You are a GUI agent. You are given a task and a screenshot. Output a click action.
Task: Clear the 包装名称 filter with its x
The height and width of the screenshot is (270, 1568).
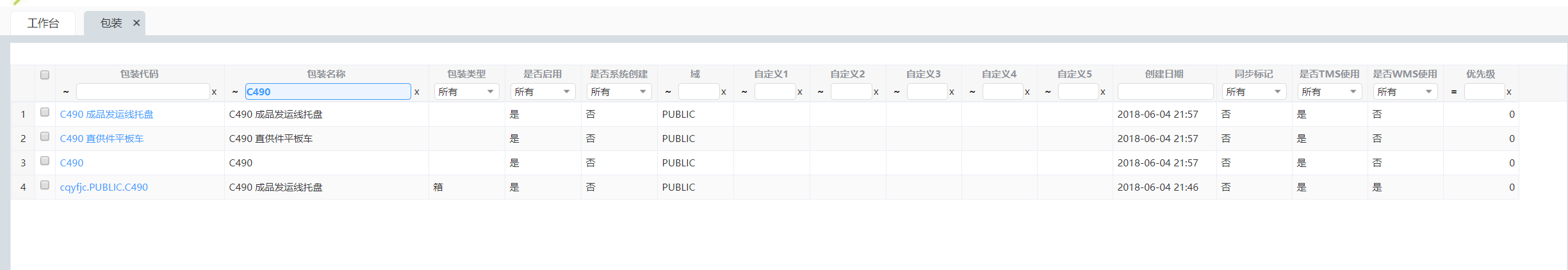[417, 92]
